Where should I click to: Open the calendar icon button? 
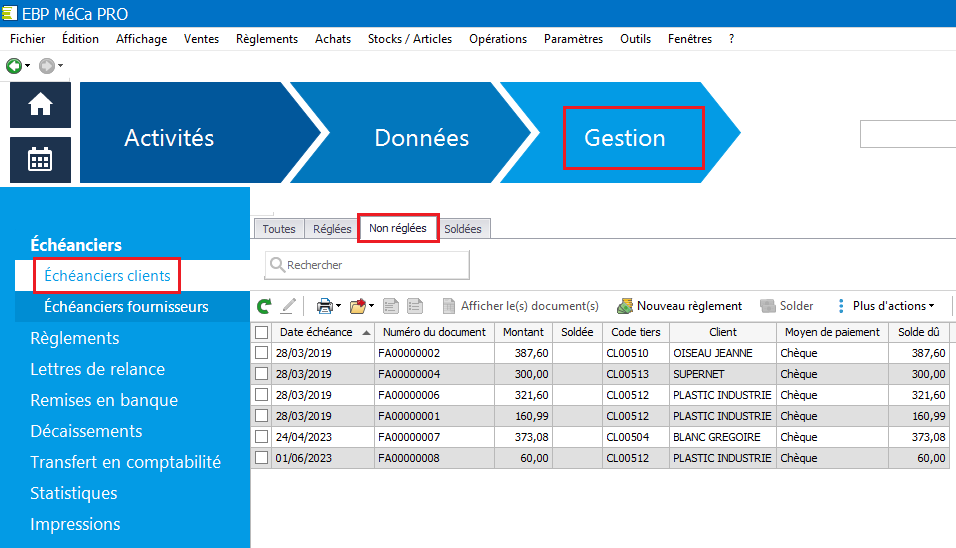coord(40,160)
